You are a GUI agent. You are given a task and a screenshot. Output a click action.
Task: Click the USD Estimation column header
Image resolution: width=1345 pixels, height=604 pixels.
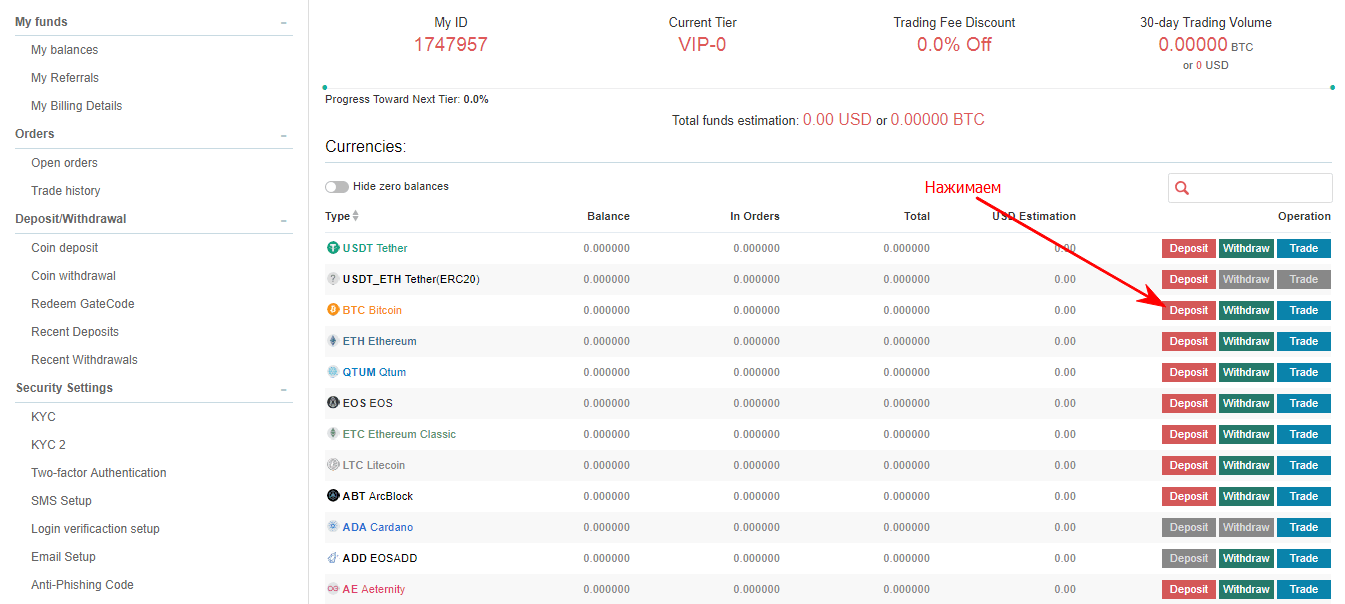pyautogui.click(x=1034, y=216)
